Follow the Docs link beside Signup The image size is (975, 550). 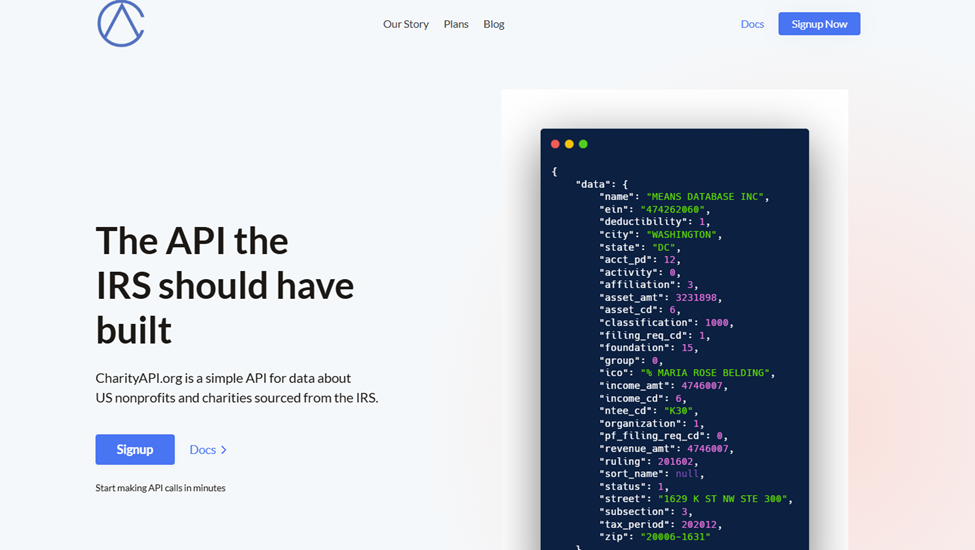coord(208,449)
